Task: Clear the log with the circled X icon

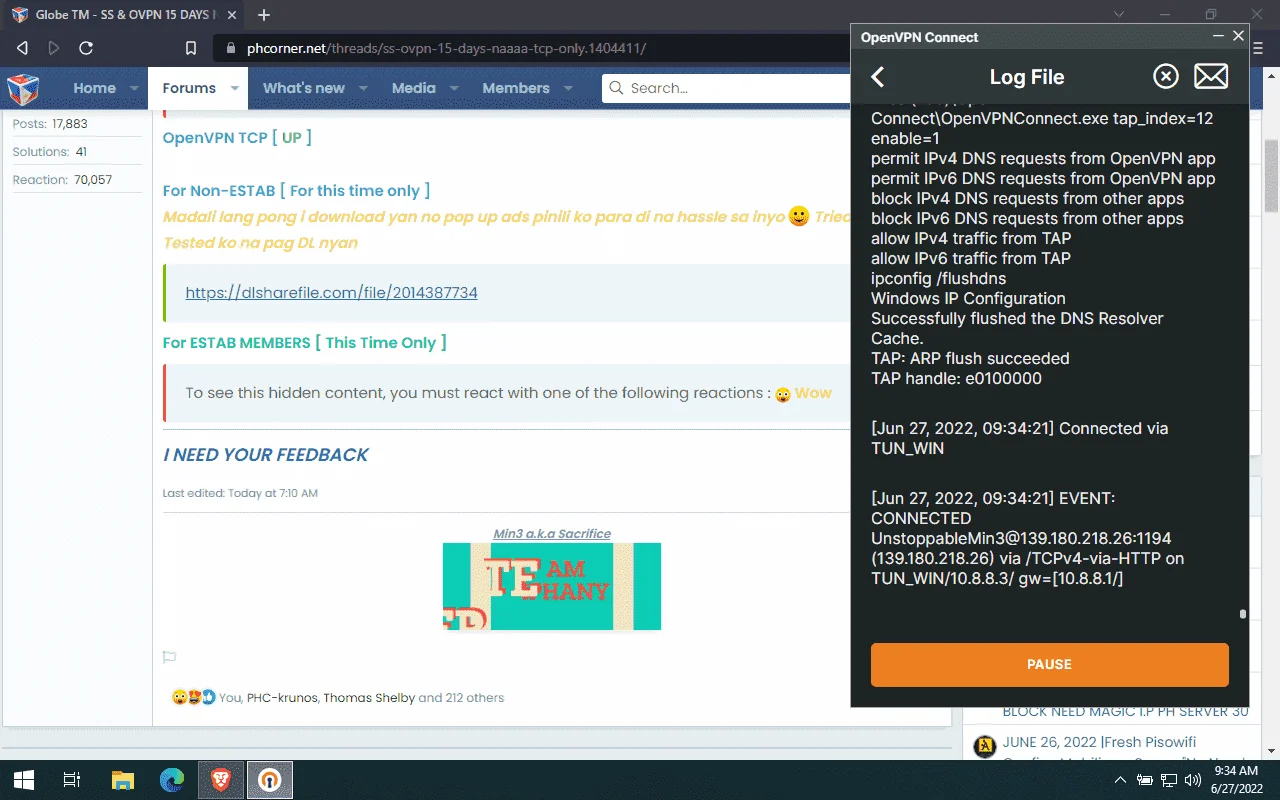Action: [x=1166, y=77]
